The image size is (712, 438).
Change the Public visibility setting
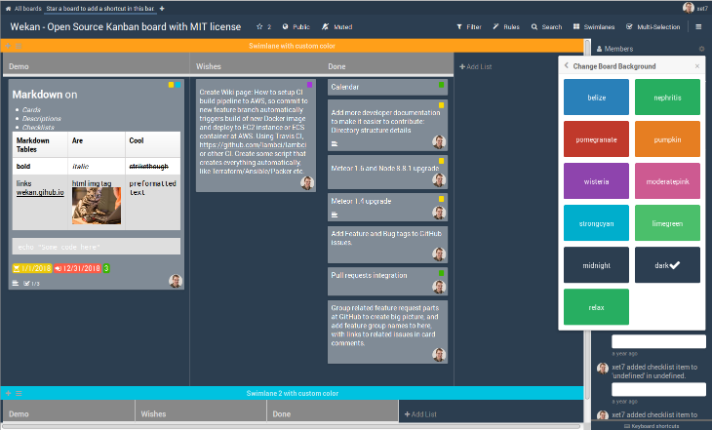(296, 27)
